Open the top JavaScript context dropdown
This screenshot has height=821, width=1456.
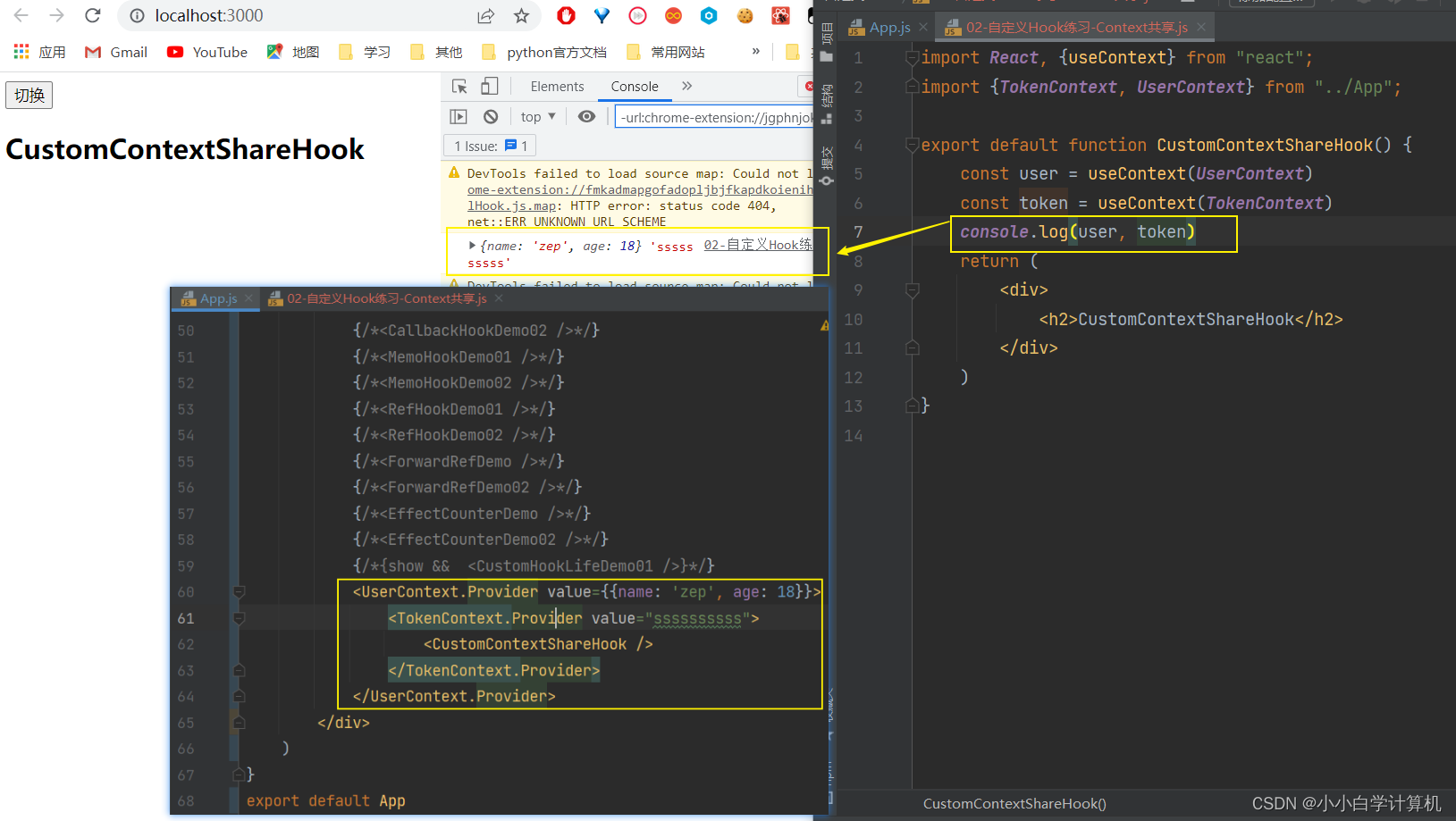point(538,116)
